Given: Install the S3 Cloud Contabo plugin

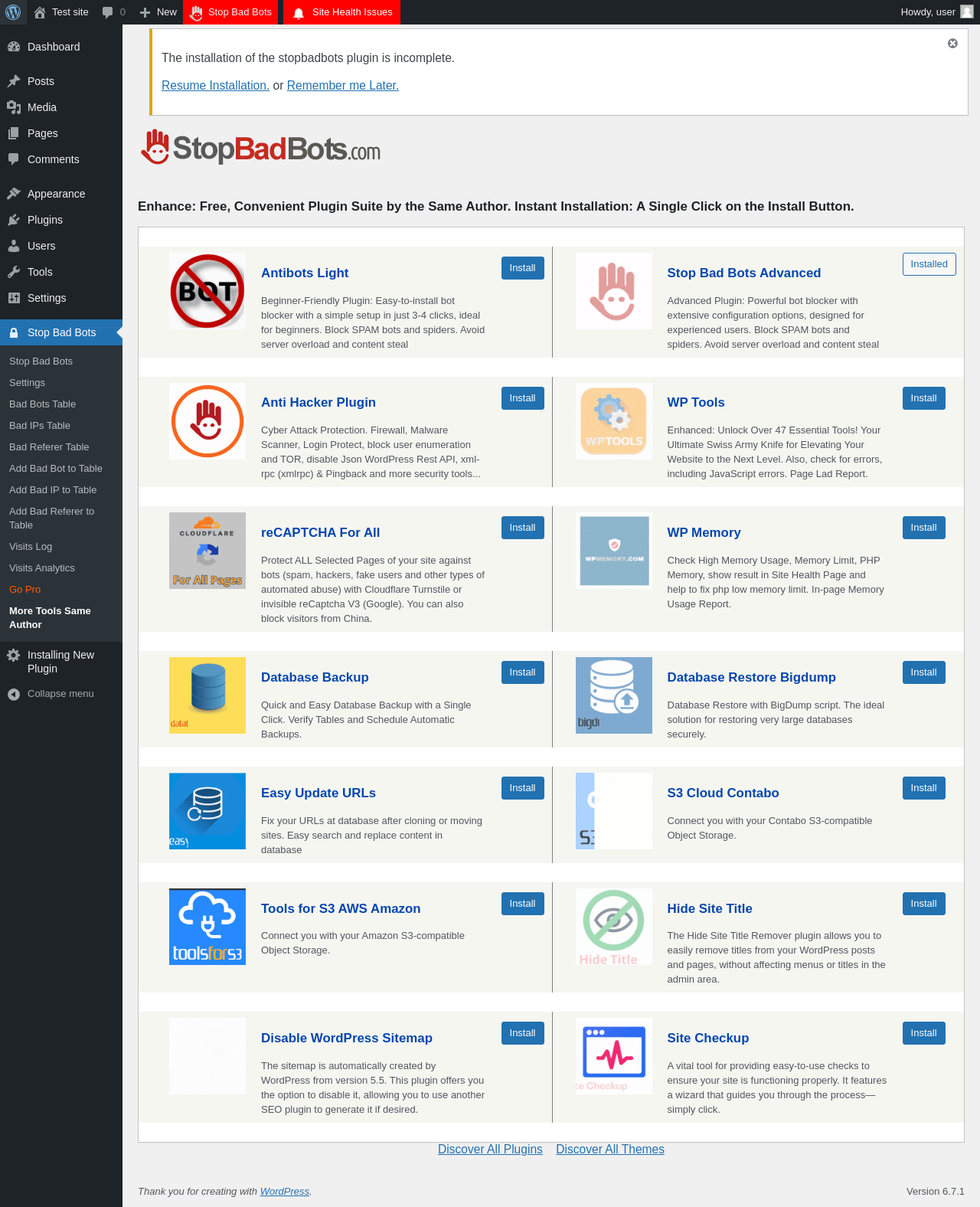Looking at the screenshot, I should [924, 788].
